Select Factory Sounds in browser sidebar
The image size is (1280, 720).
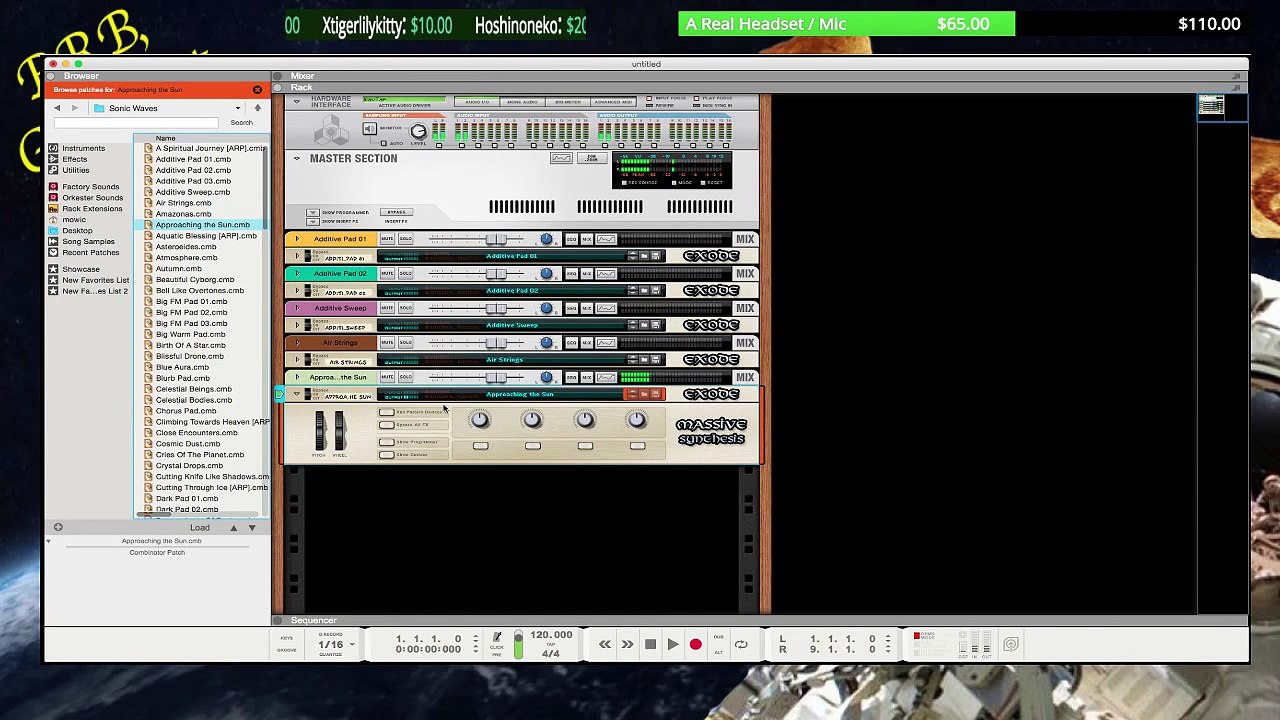(90, 187)
